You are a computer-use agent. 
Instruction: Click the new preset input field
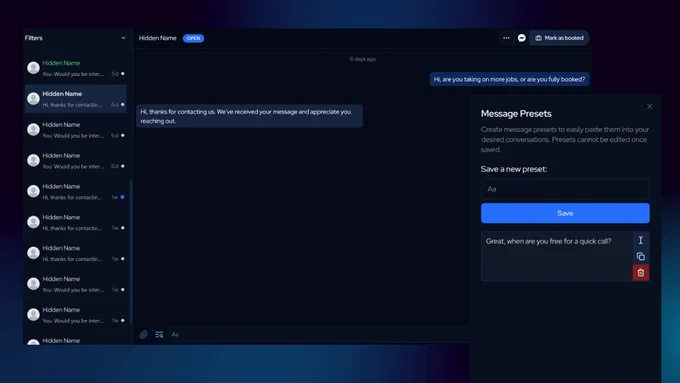pyautogui.click(x=565, y=189)
